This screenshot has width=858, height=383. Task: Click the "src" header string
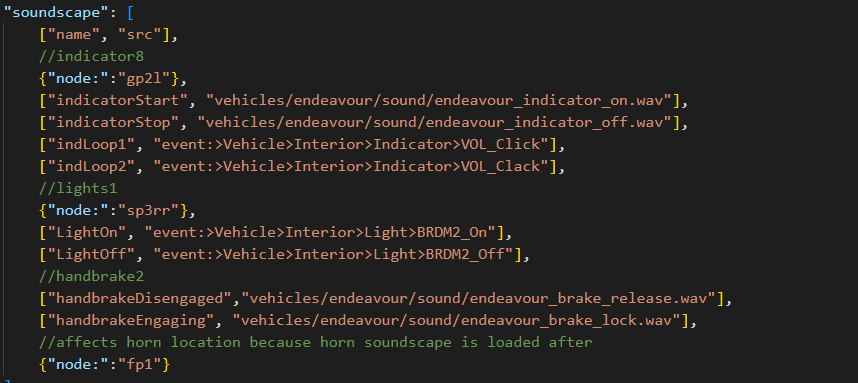(x=140, y=34)
